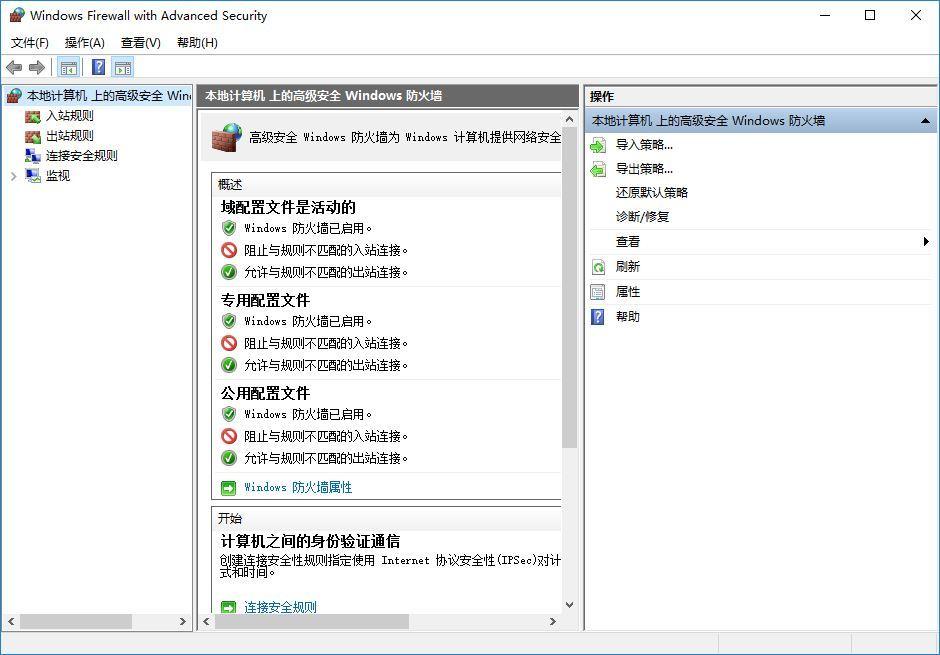Click down arrow of center vertical scrollbar
Screen dimensions: 940x655
point(570,605)
